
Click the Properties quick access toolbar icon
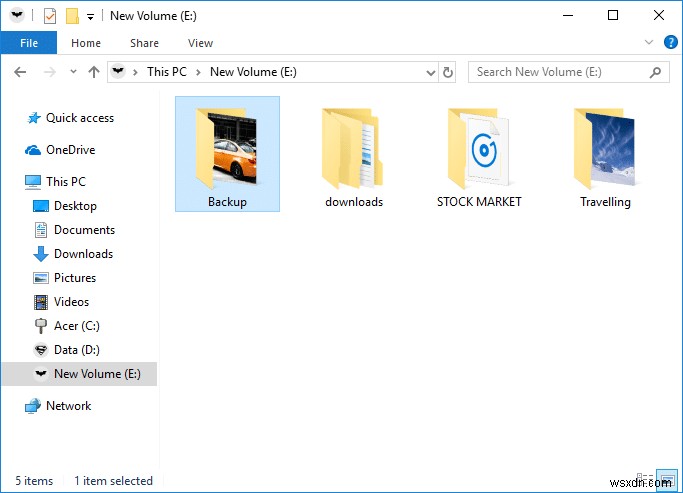pos(50,16)
